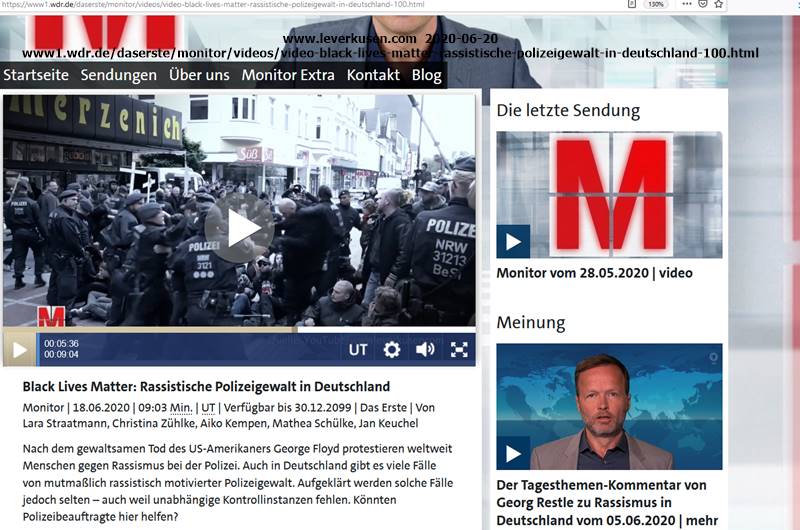This screenshot has width=800, height=530.
Task: Open the Kontakt page
Action: tap(373, 75)
